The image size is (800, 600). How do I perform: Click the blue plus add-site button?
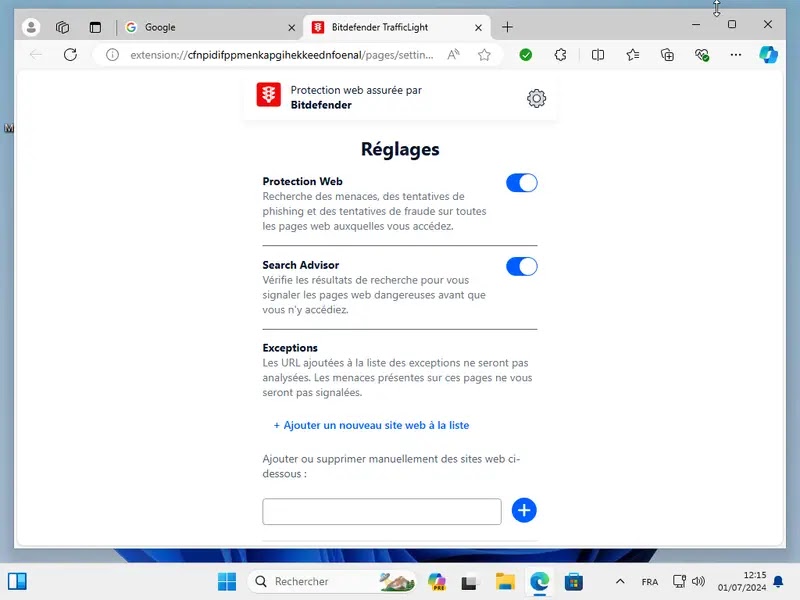click(x=524, y=510)
